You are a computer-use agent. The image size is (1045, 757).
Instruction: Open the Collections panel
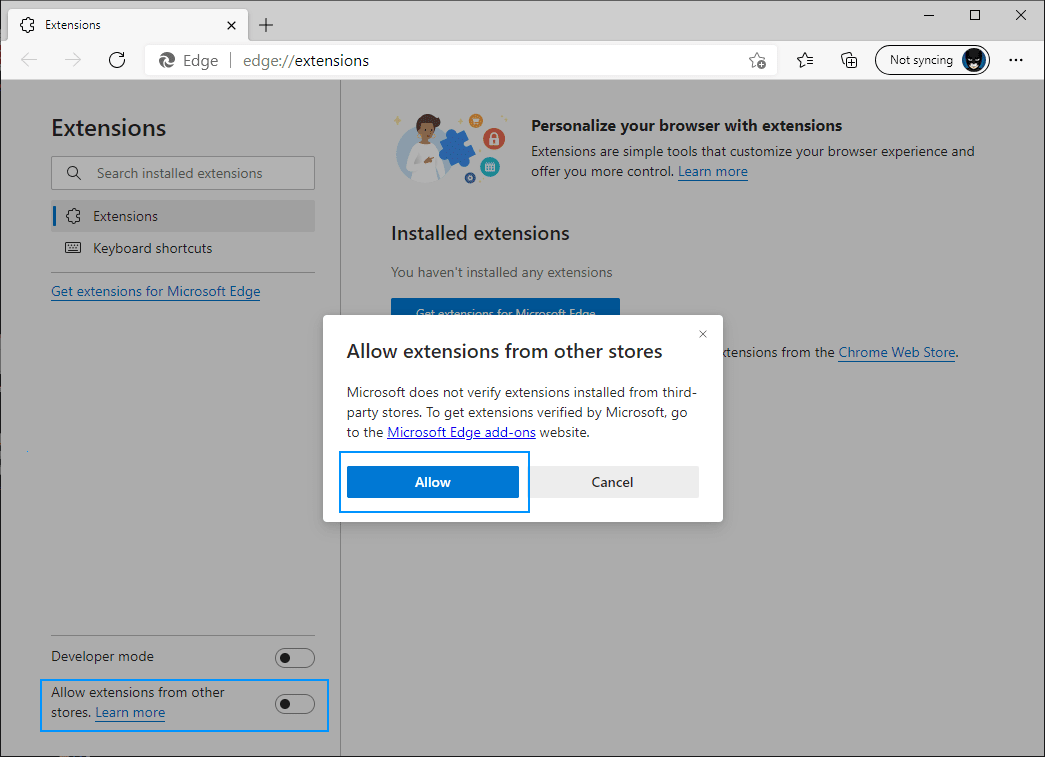pos(849,60)
